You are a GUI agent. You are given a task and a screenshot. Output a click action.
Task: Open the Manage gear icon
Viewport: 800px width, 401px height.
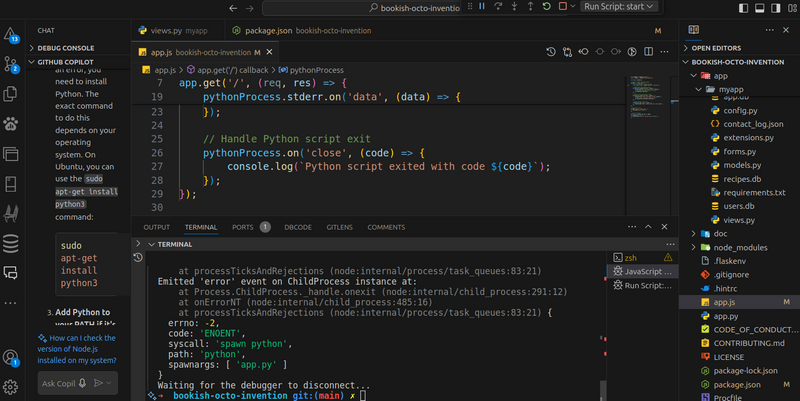click(10, 387)
